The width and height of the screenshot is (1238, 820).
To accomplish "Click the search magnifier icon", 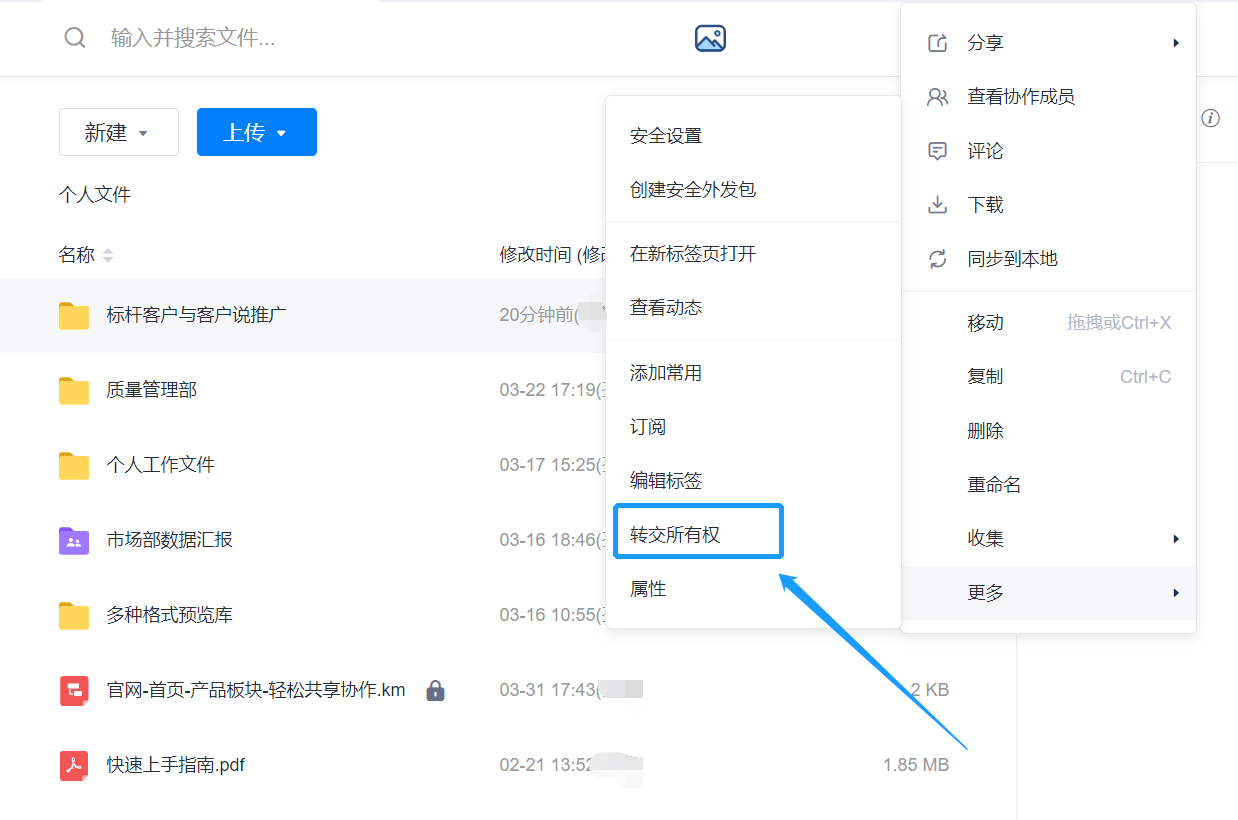I will (x=75, y=38).
